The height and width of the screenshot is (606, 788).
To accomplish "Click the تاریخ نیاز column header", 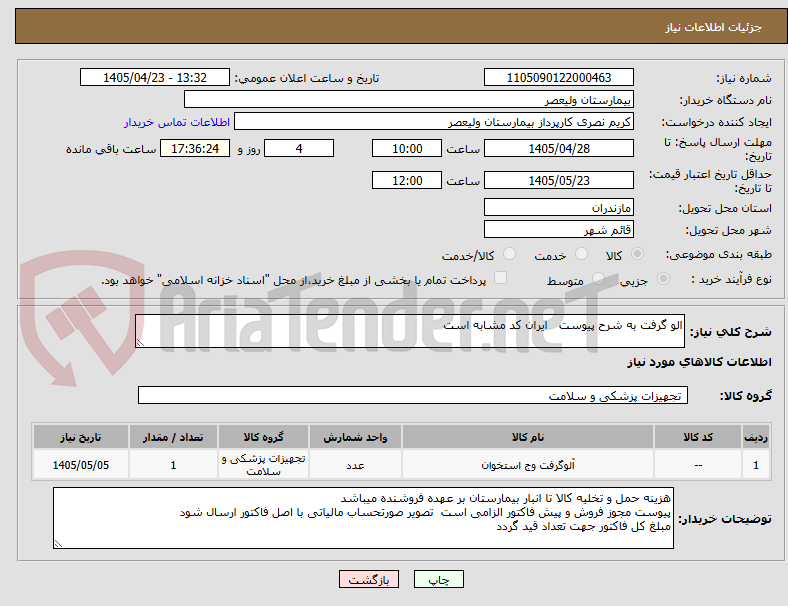I will point(81,437).
